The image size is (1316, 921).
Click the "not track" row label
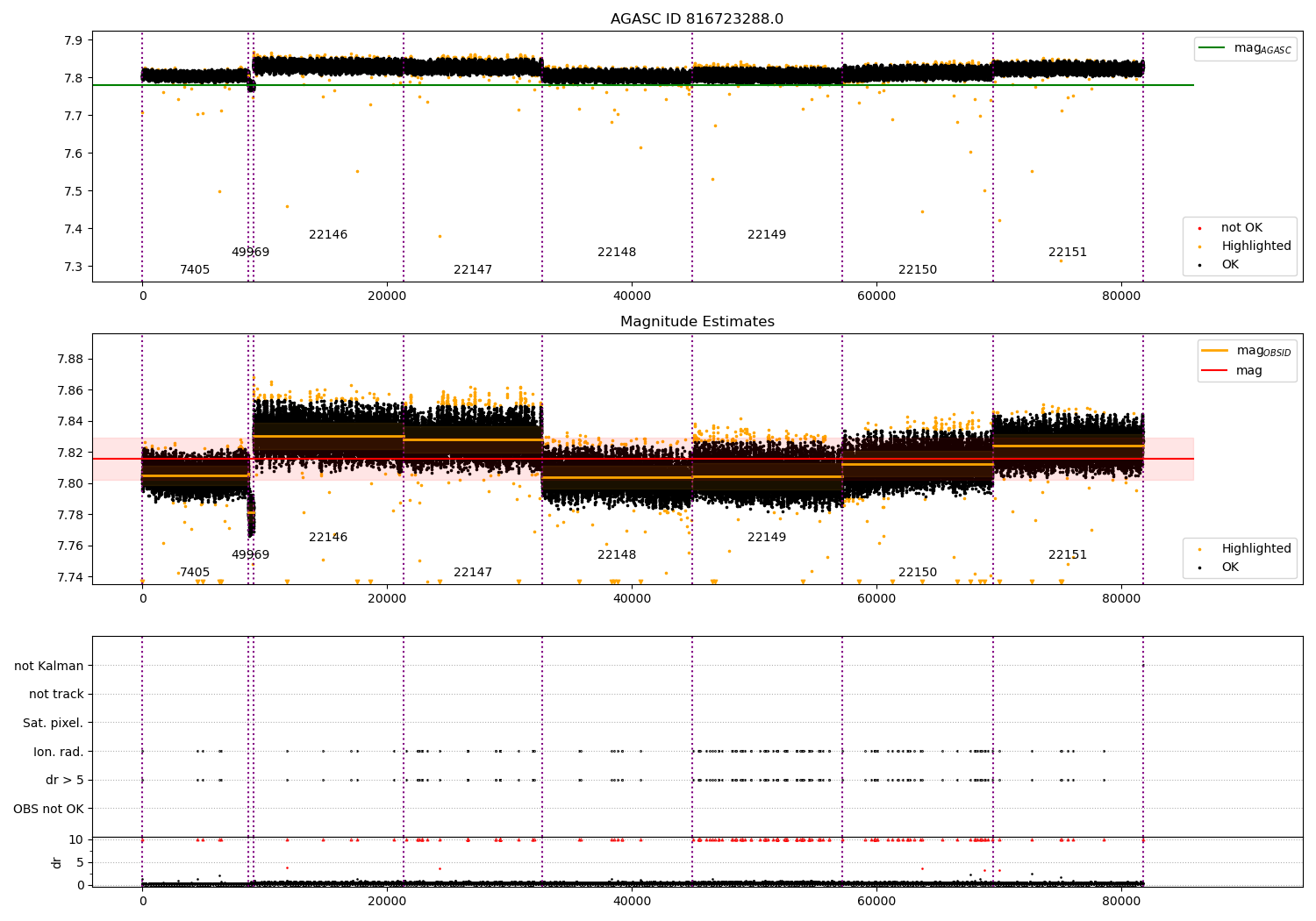[56, 695]
